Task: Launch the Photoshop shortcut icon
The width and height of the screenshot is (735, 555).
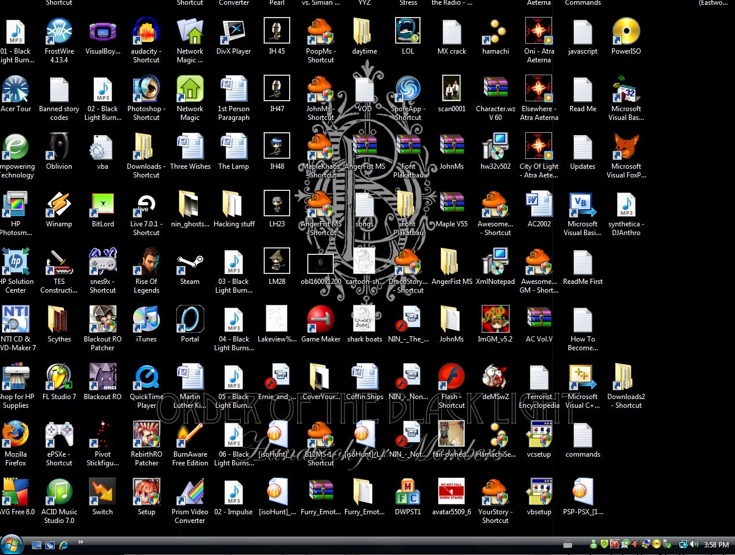Action: coord(146,89)
